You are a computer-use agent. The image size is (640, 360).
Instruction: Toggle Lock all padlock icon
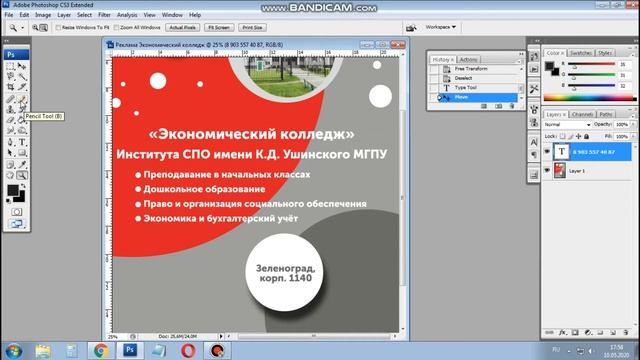pyautogui.click(x=587, y=136)
